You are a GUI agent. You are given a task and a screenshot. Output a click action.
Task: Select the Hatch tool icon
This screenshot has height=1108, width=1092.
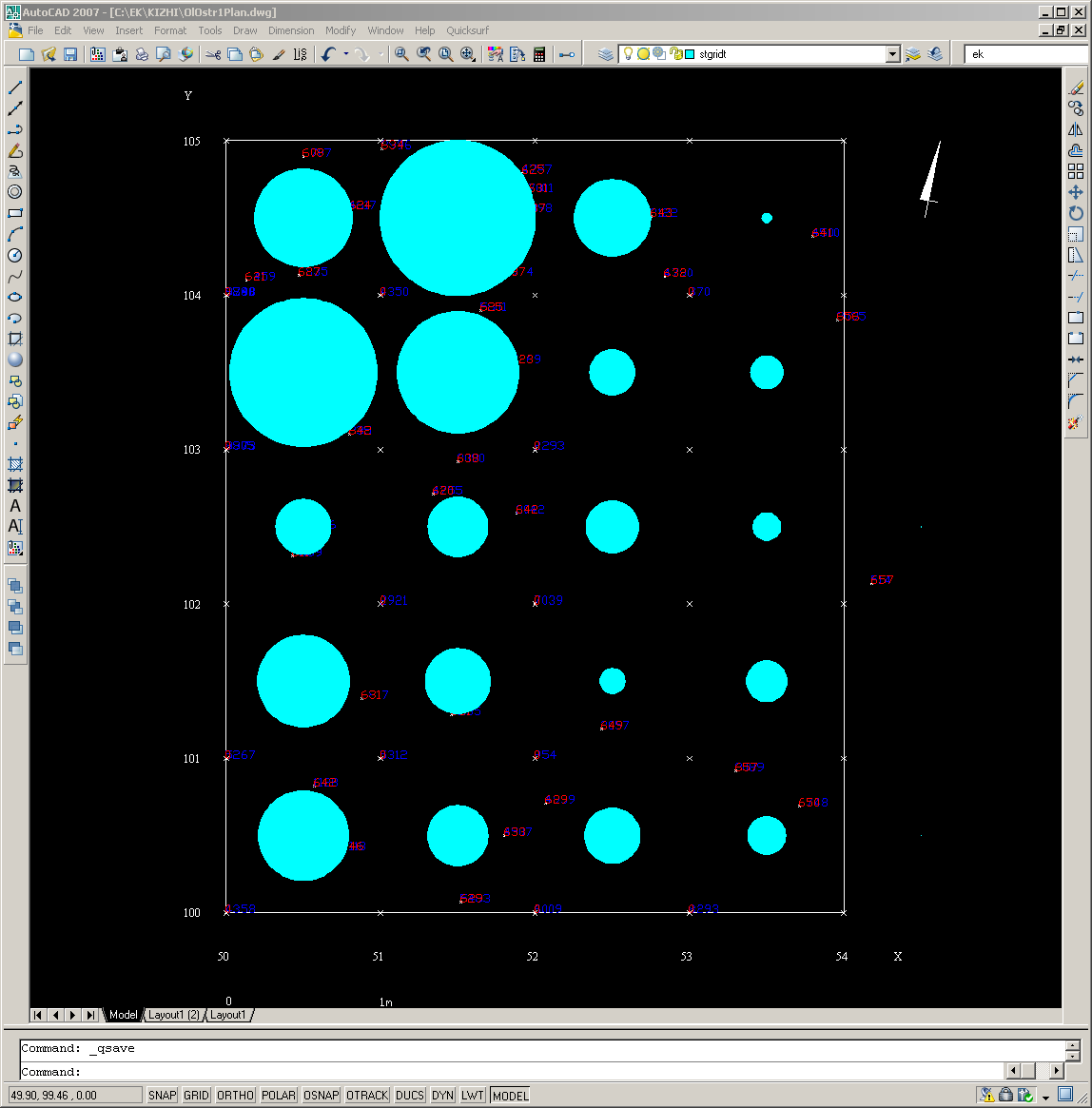[x=15, y=464]
